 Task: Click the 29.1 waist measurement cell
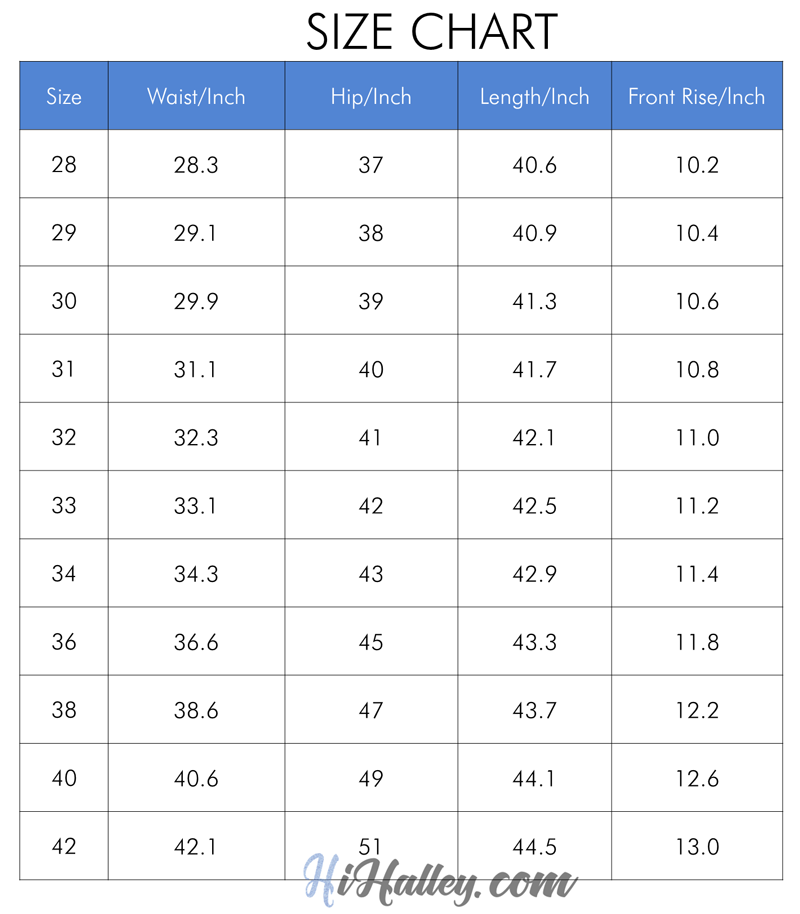click(196, 233)
